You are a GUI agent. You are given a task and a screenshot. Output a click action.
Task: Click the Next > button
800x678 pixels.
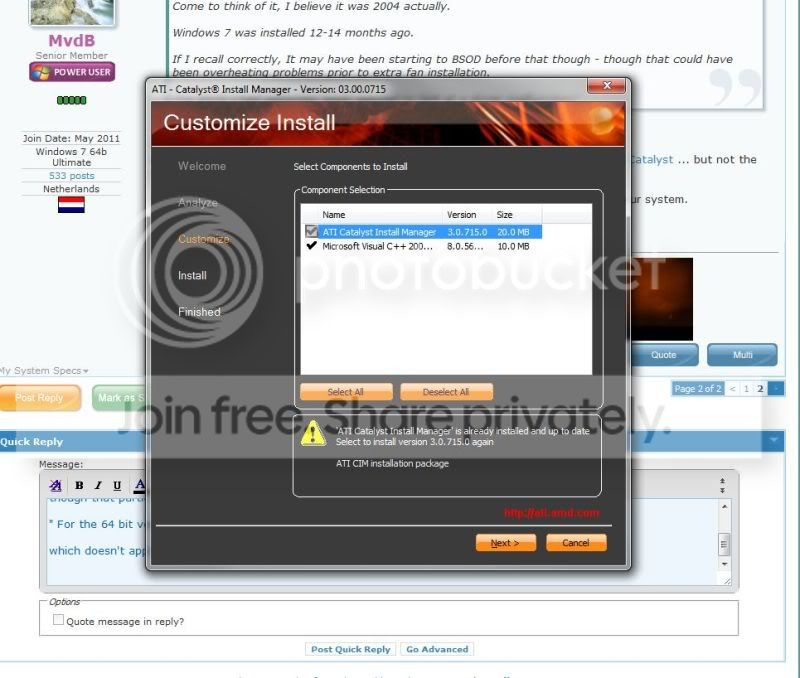506,543
